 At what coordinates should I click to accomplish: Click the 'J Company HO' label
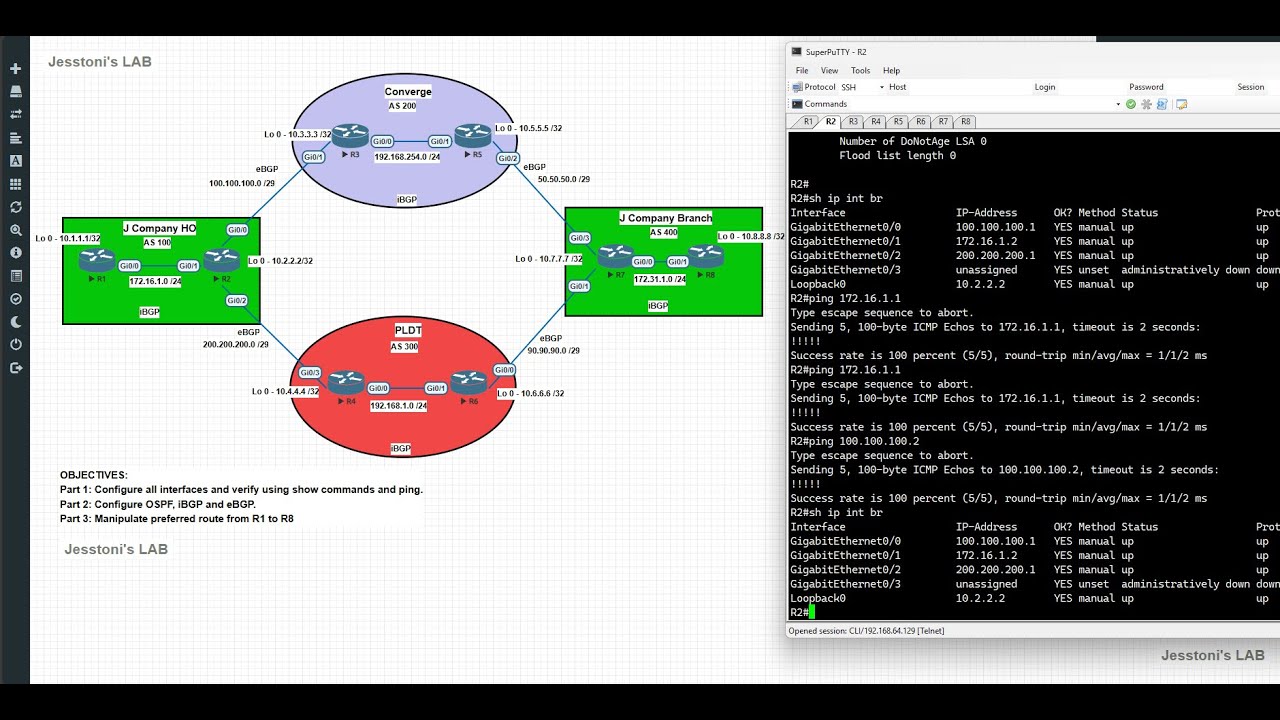coord(159,229)
